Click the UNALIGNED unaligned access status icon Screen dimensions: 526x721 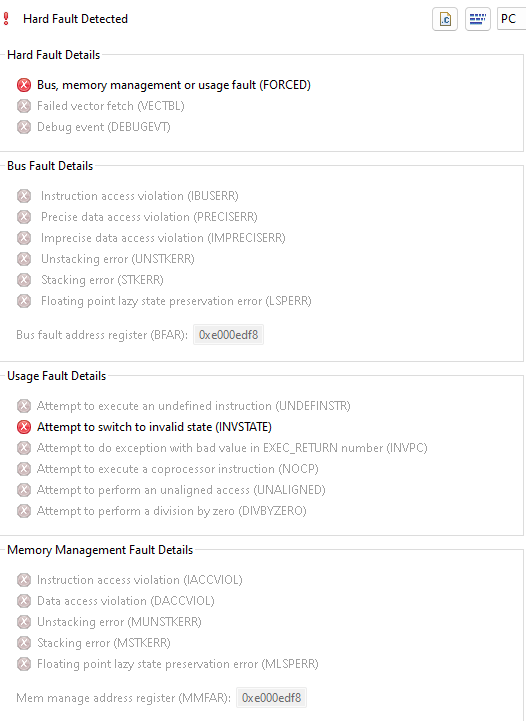(24, 490)
